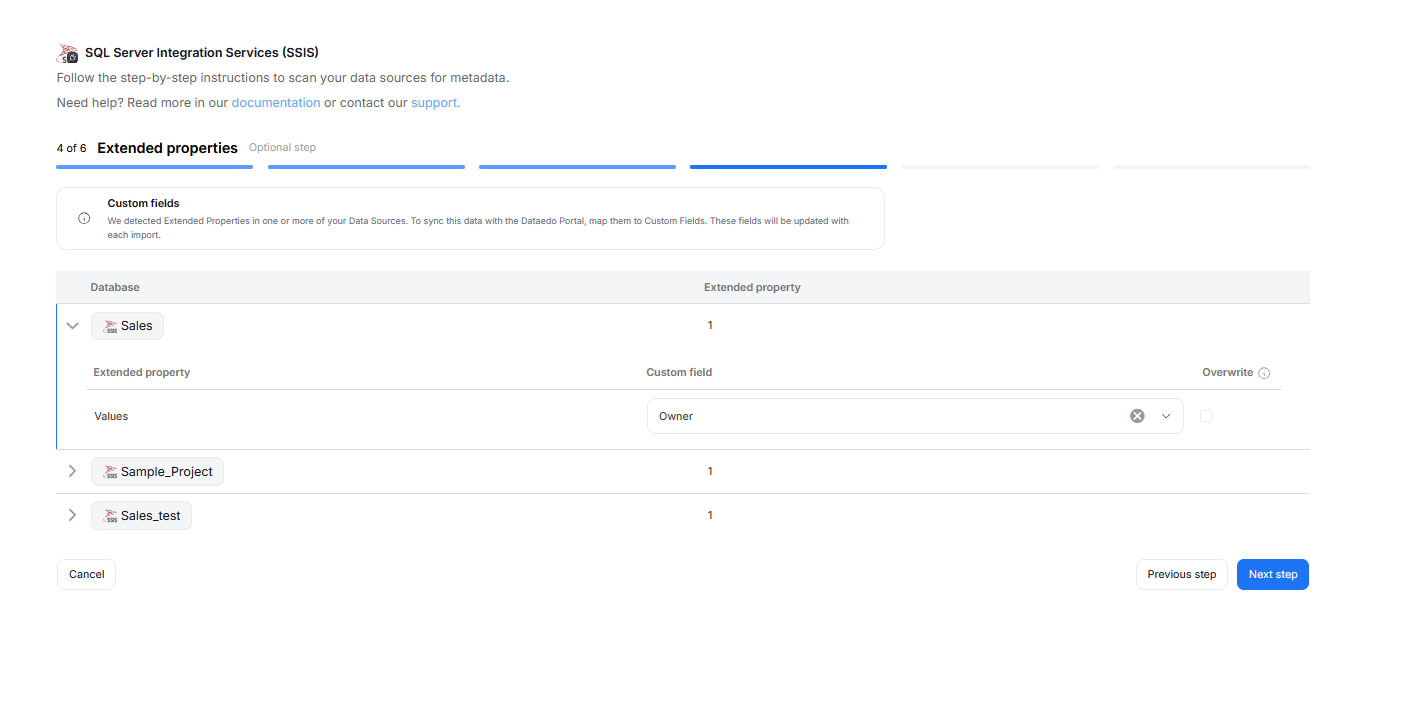
Task: Select the Sales_test database label
Action: pos(150,516)
